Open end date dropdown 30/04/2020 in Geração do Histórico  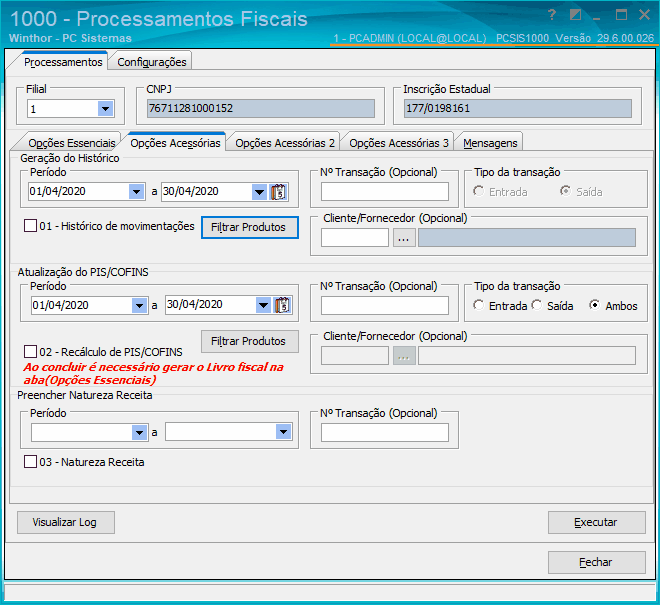coord(259,192)
